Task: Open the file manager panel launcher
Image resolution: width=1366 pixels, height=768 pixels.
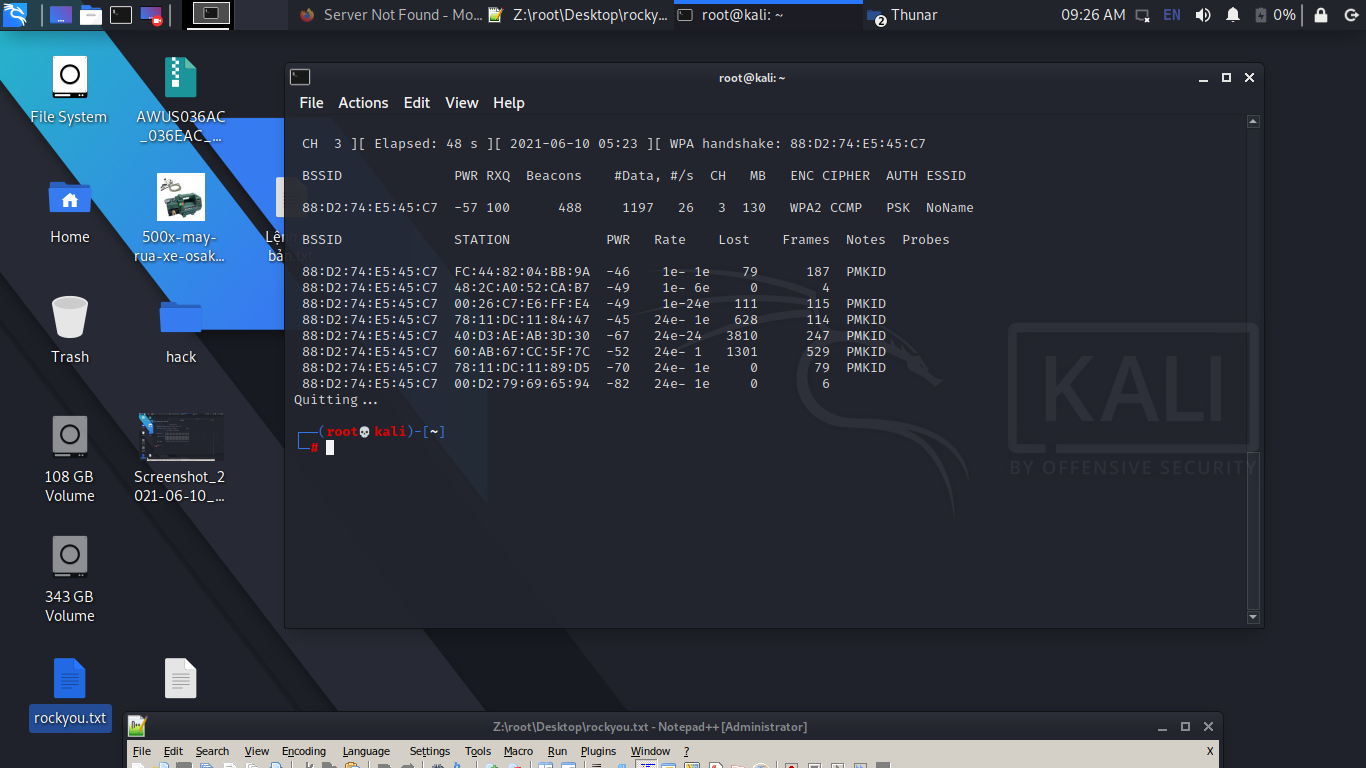Action: pyautogui.click(x=91, y=15)
